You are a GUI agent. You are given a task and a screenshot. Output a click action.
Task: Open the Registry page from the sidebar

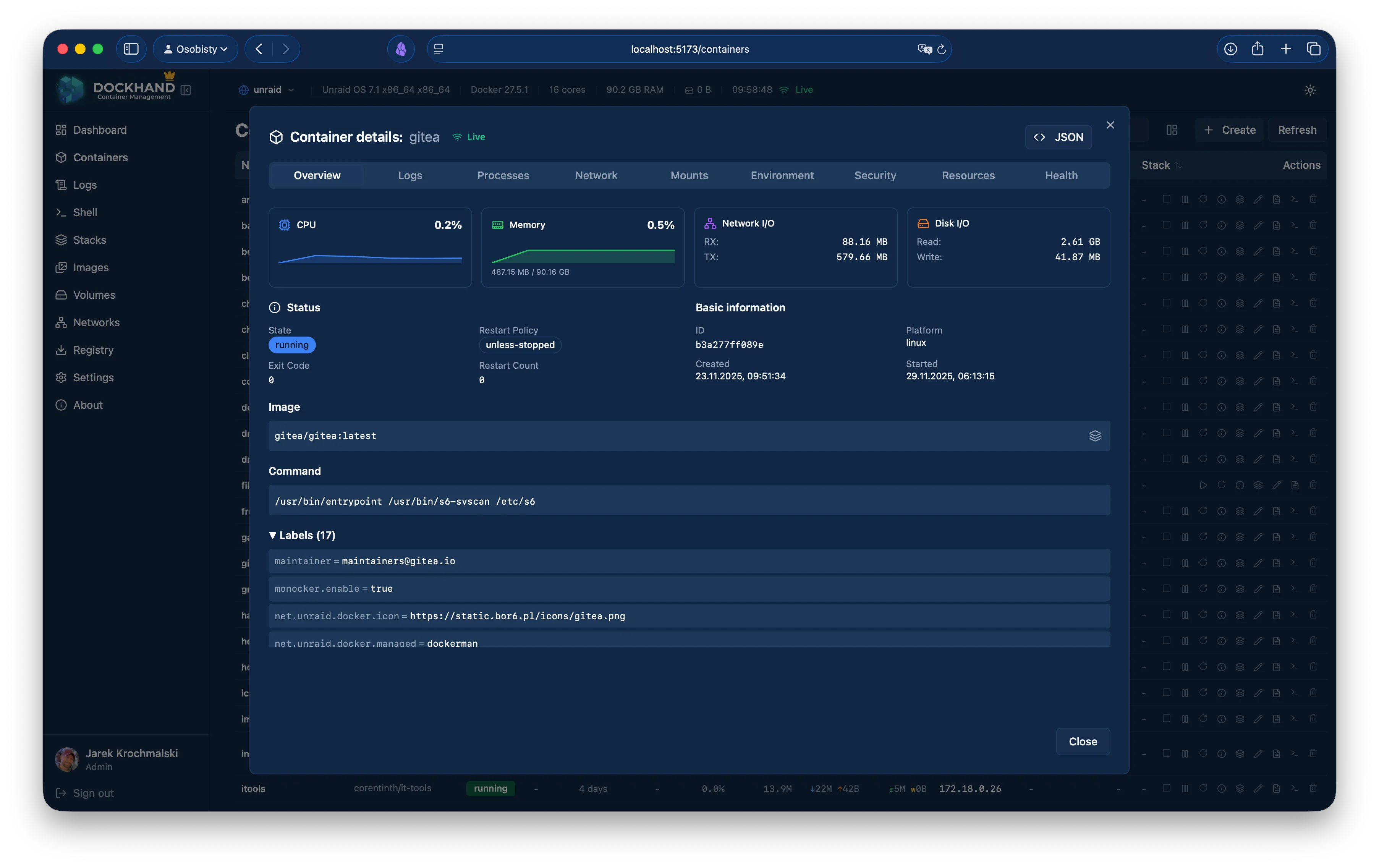click(93, 350)
